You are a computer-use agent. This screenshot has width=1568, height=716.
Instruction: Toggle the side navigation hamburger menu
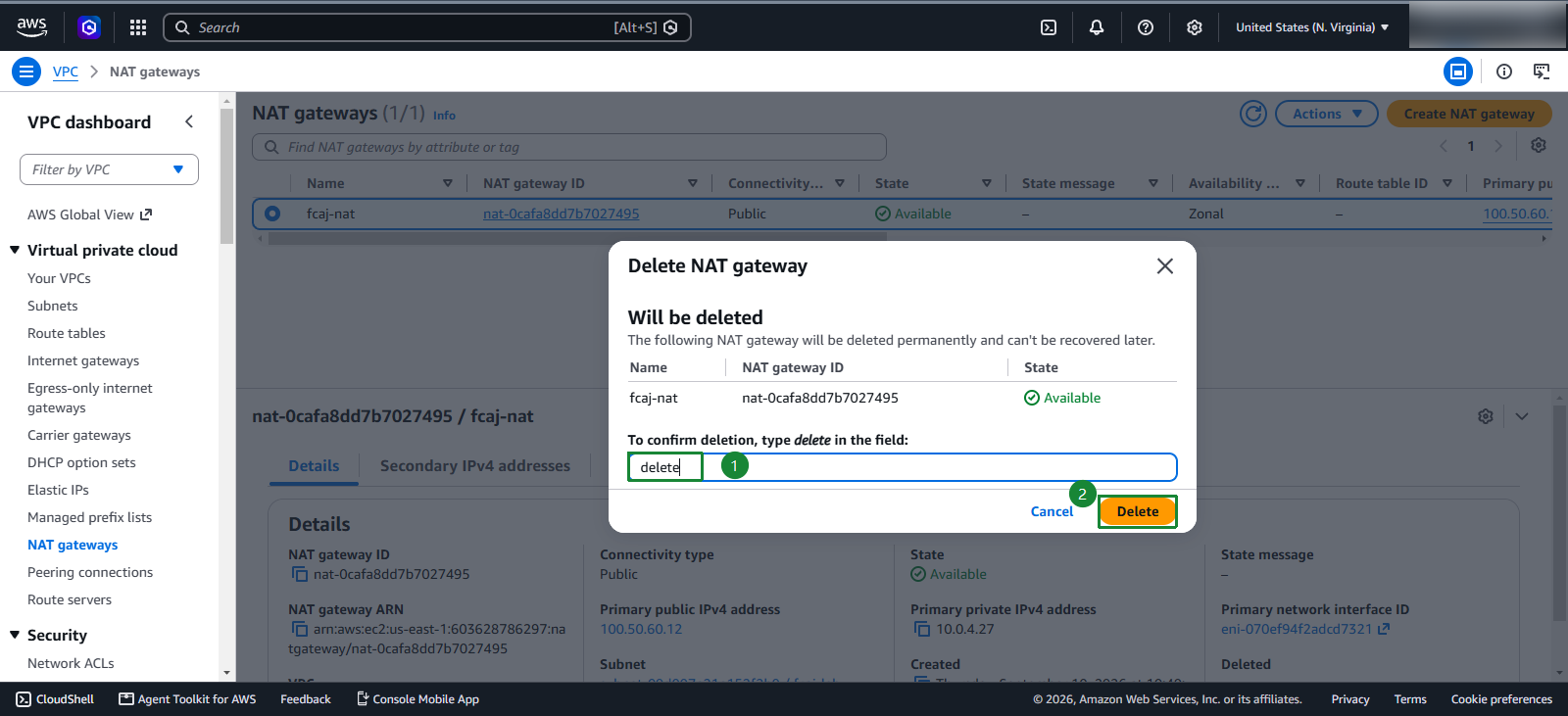pyautogui.click(x=26, y=72)
